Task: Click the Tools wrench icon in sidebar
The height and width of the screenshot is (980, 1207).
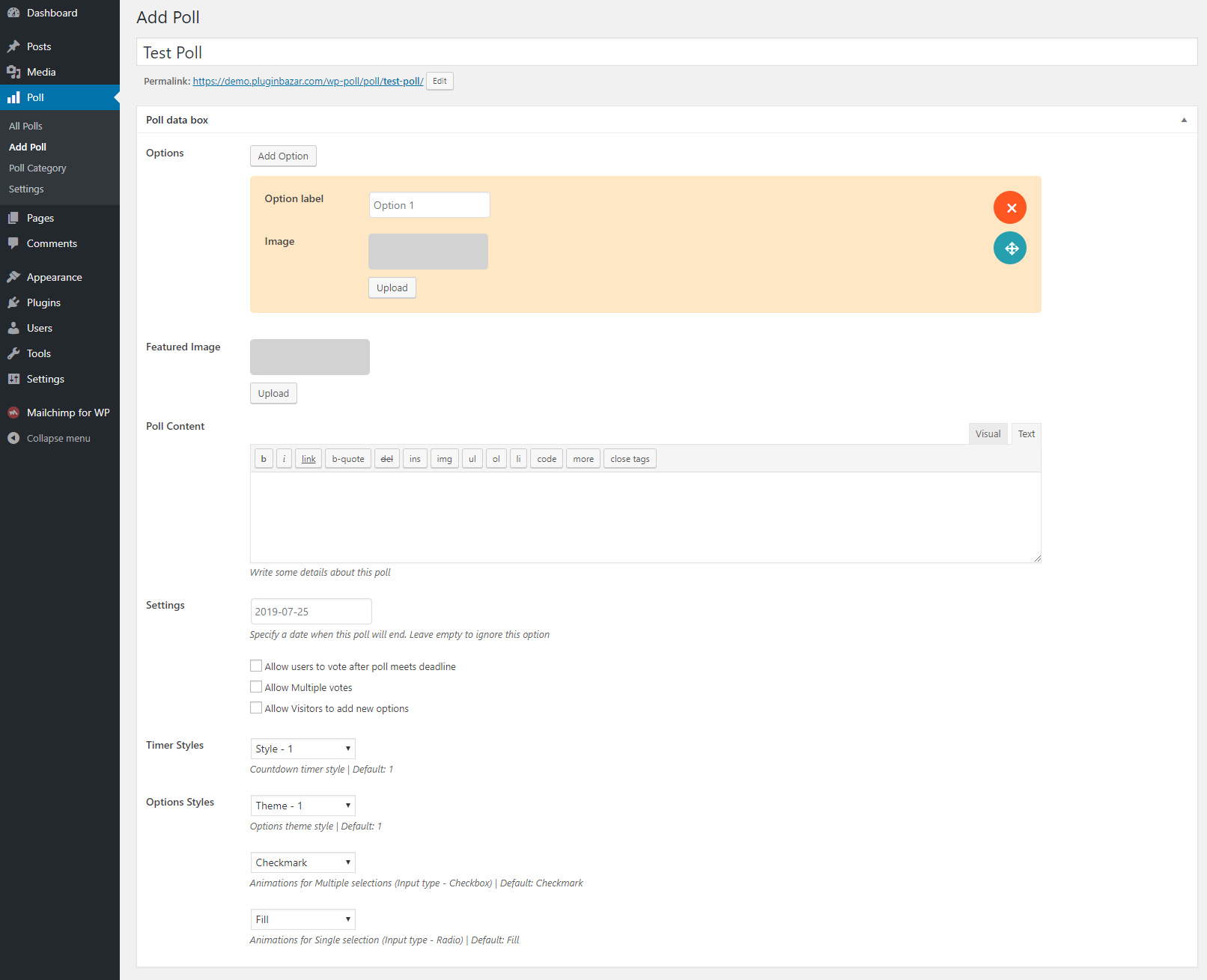Action: pyautogui.click(x=13, y=353)
